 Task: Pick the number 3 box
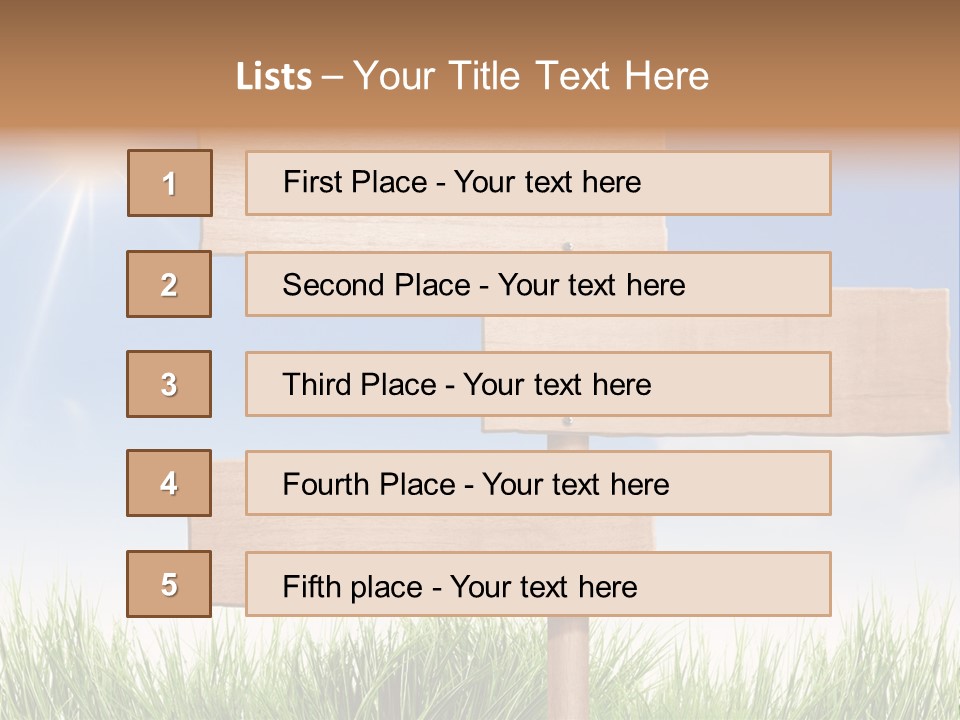click(169, 384)
